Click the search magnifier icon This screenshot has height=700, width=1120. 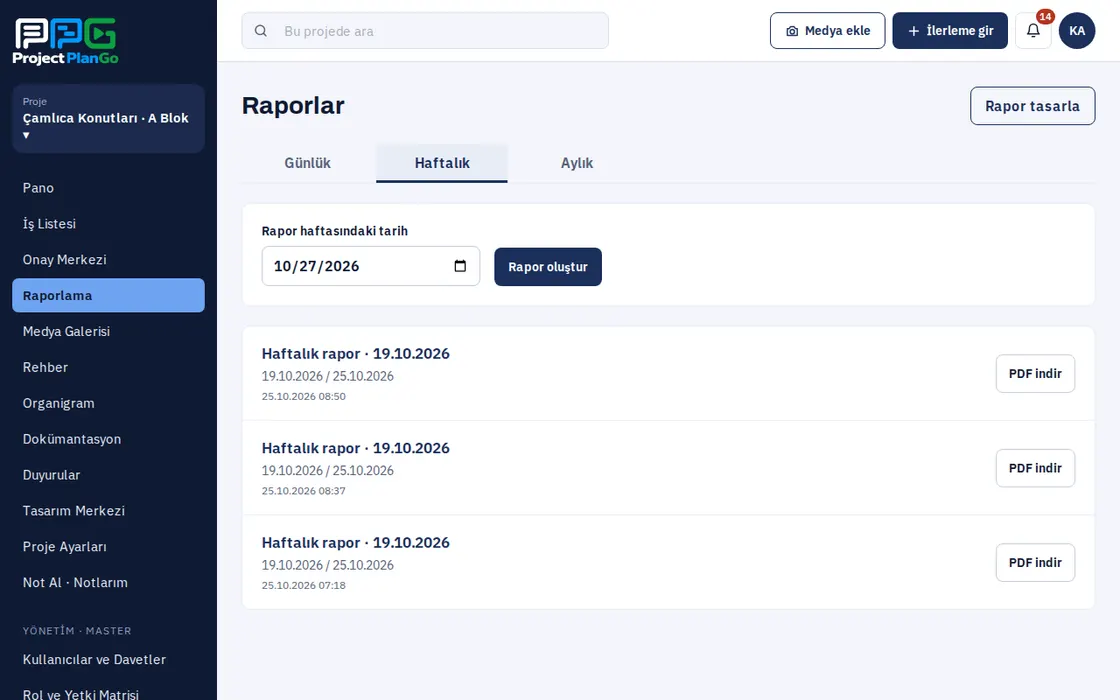[261, 31]
